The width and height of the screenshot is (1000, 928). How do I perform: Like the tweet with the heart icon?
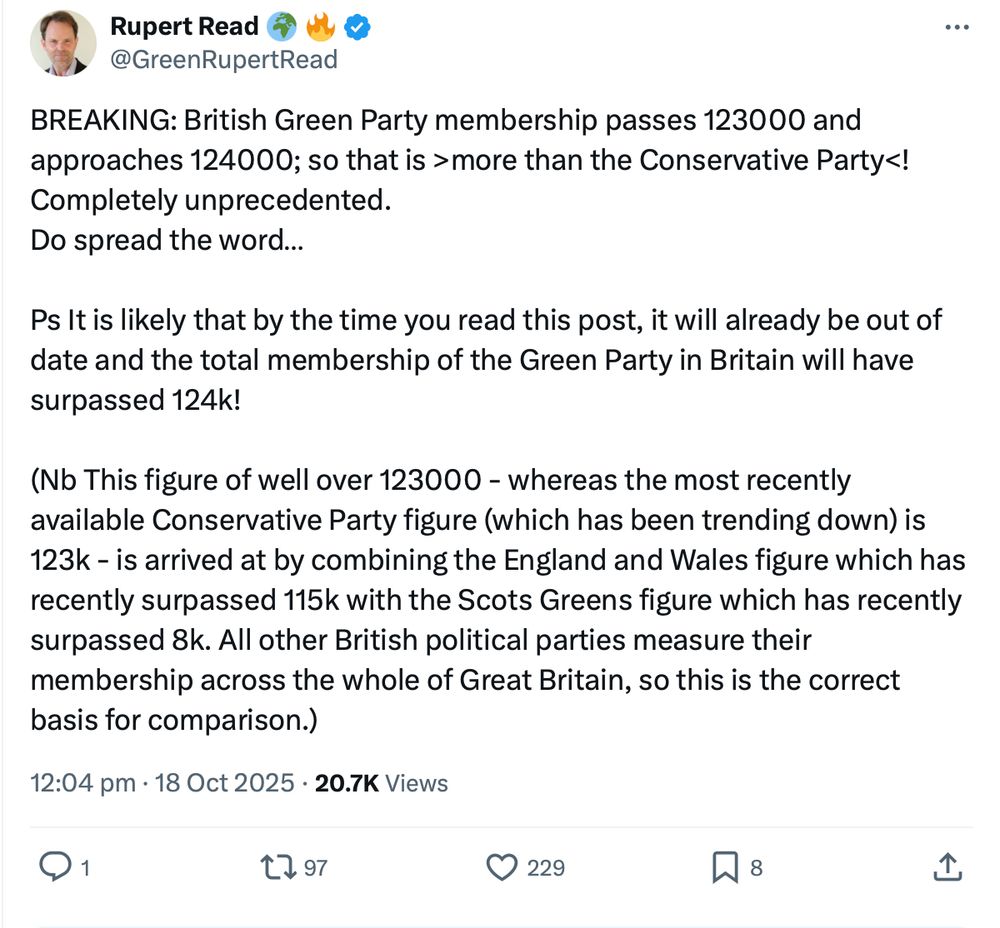point(501,867)
